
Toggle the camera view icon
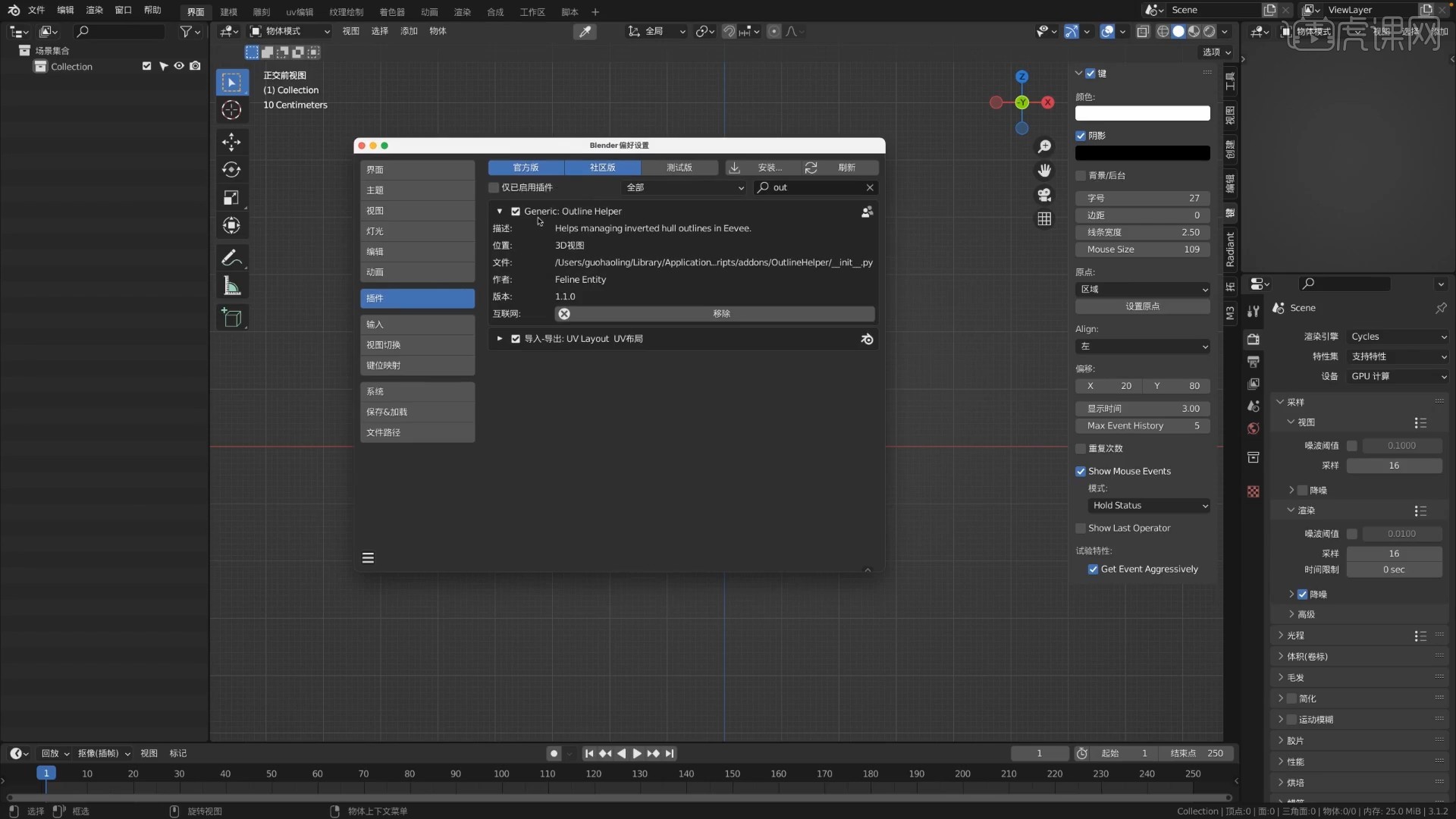pyautogui.click(x=1044, y=195)
